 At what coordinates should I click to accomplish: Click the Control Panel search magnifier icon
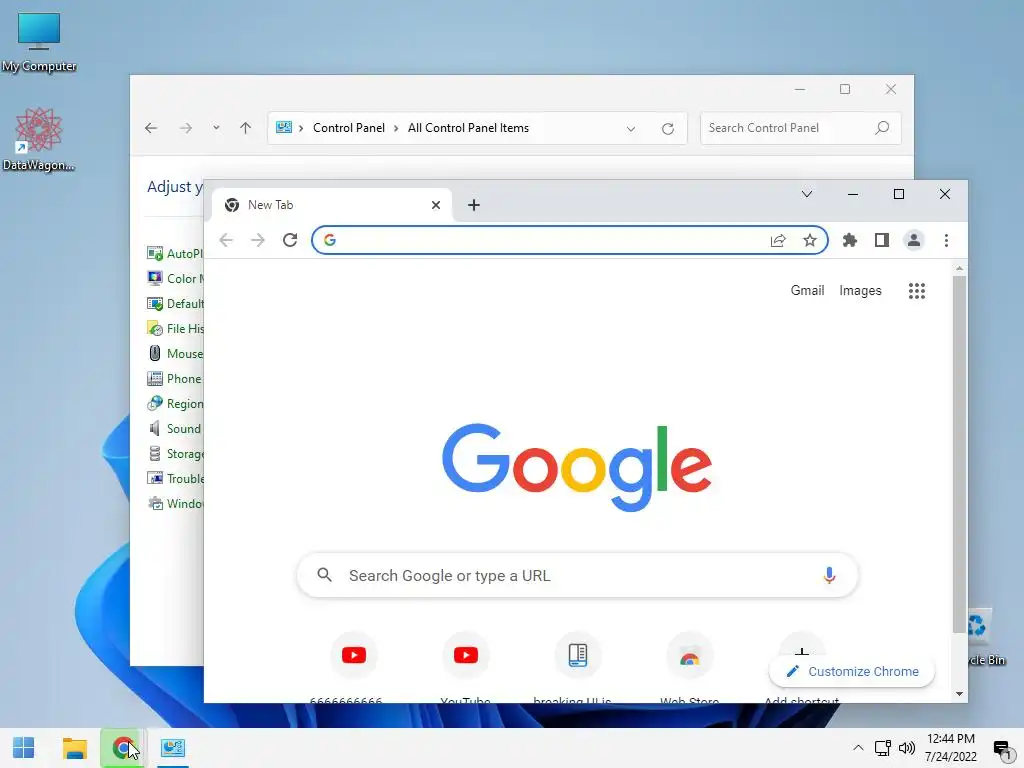pyautogui.click(x=882, y=128)
